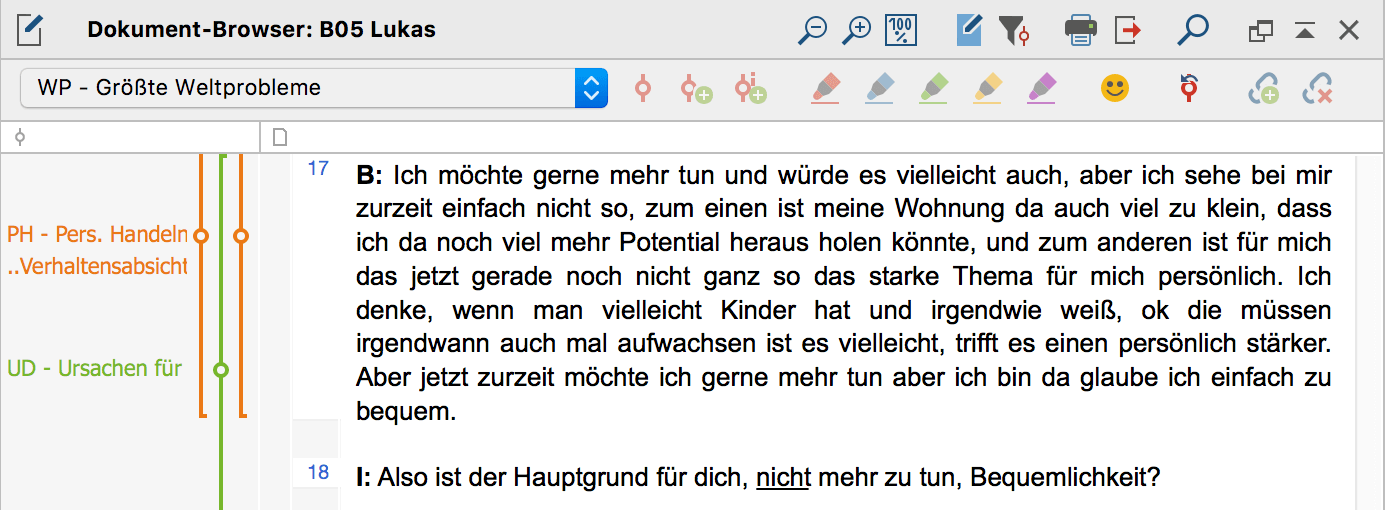Select the ..Verhaltensabsicht code label
This screenshot has width=1385, height=510.
pyautogui.click(x=97, y=267)
